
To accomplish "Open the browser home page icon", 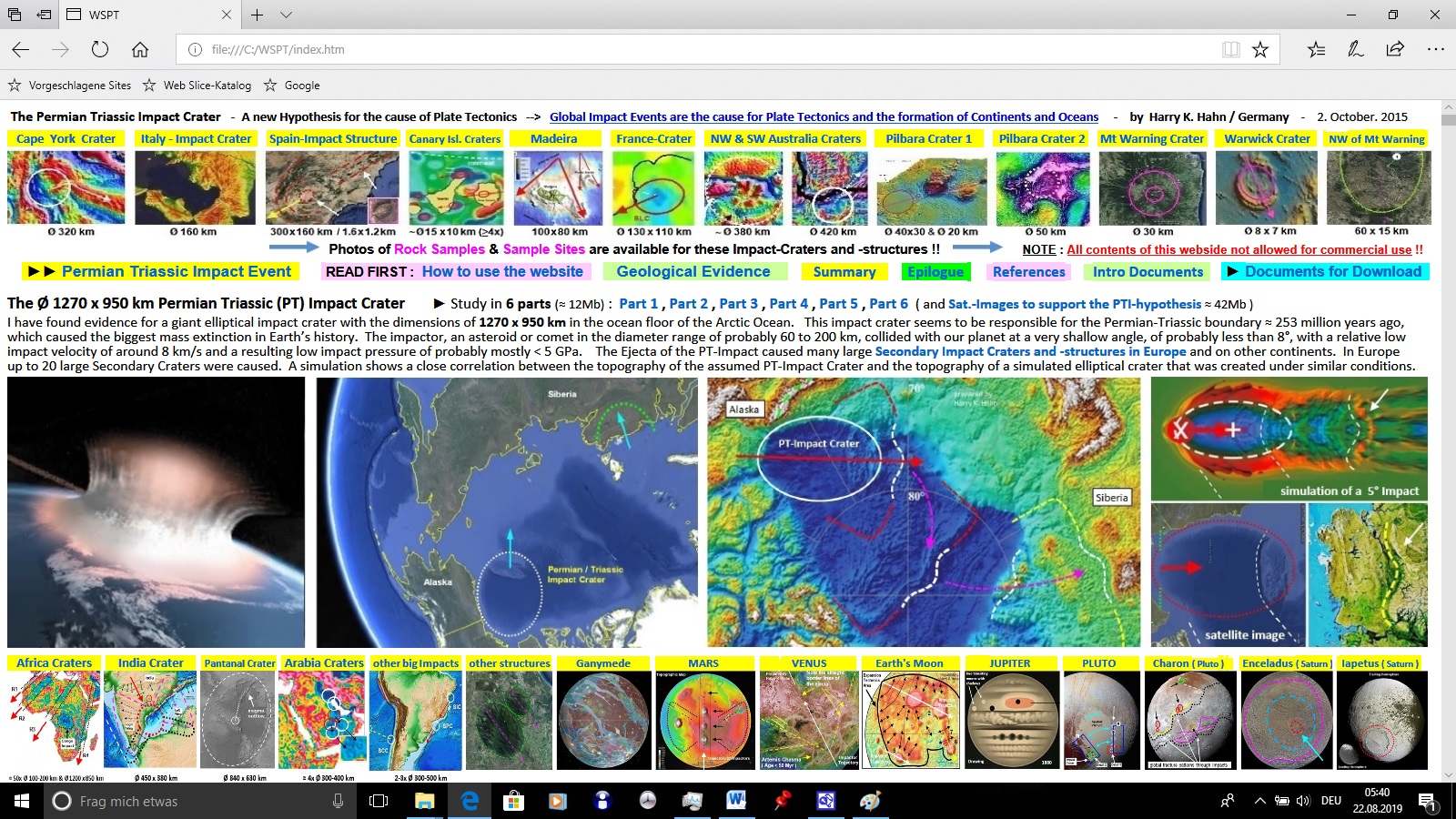I will 140,49.
